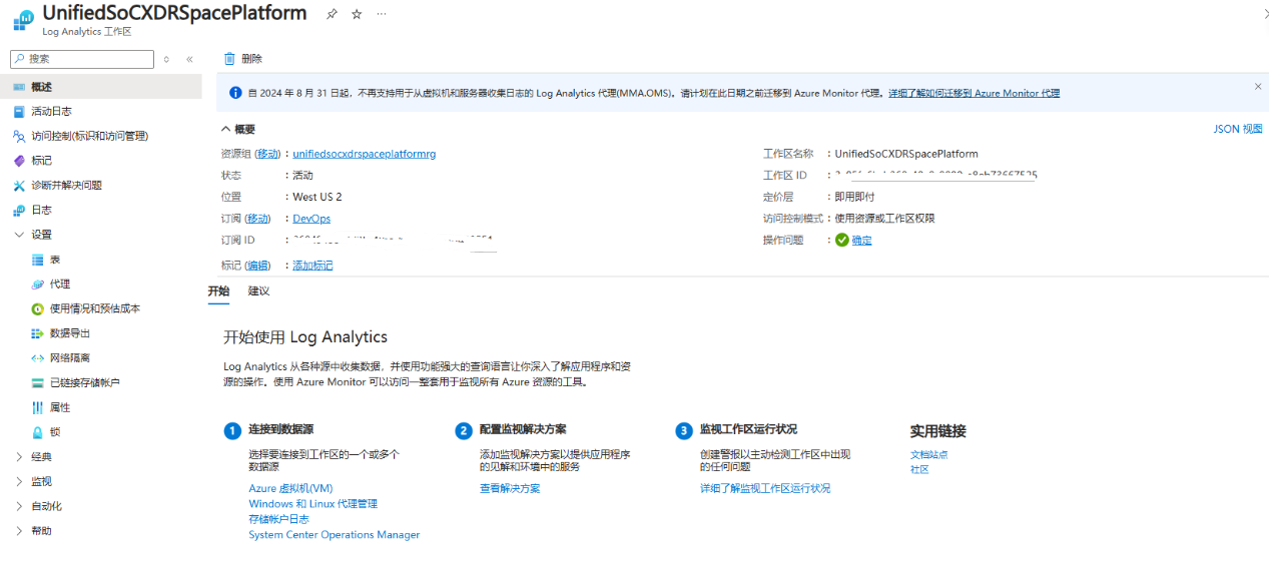
Task: Click the trash can delete icon
Action: click(x=230, y=59)
